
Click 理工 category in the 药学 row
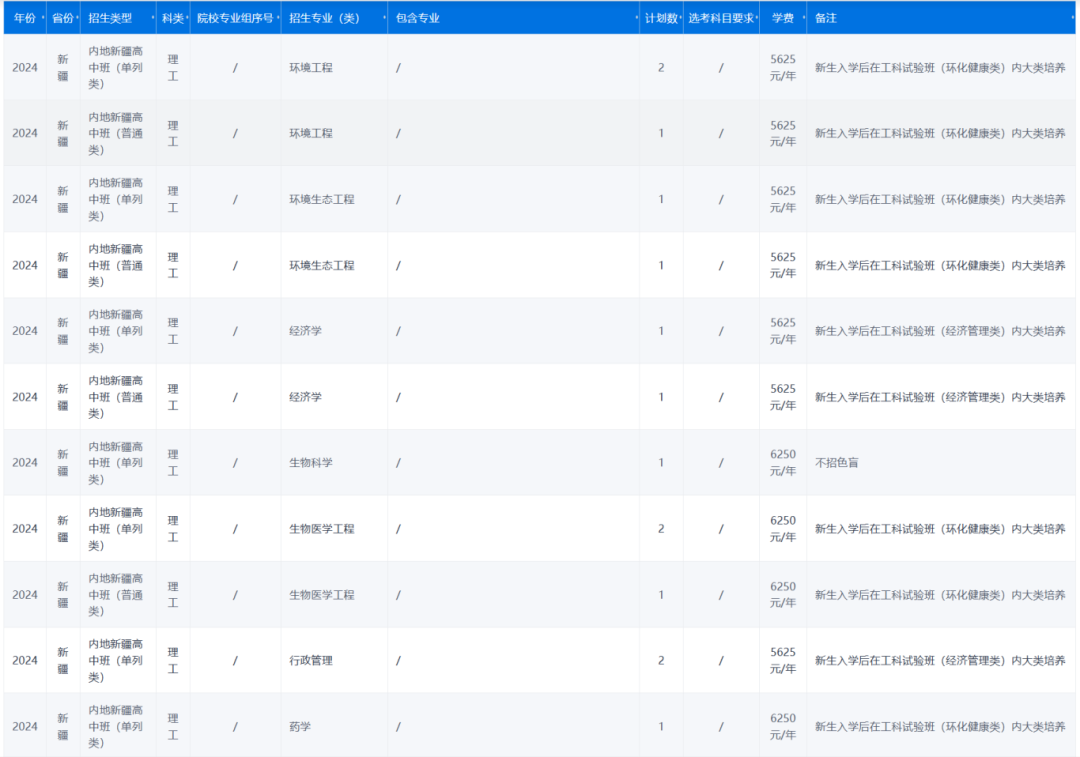173,727
